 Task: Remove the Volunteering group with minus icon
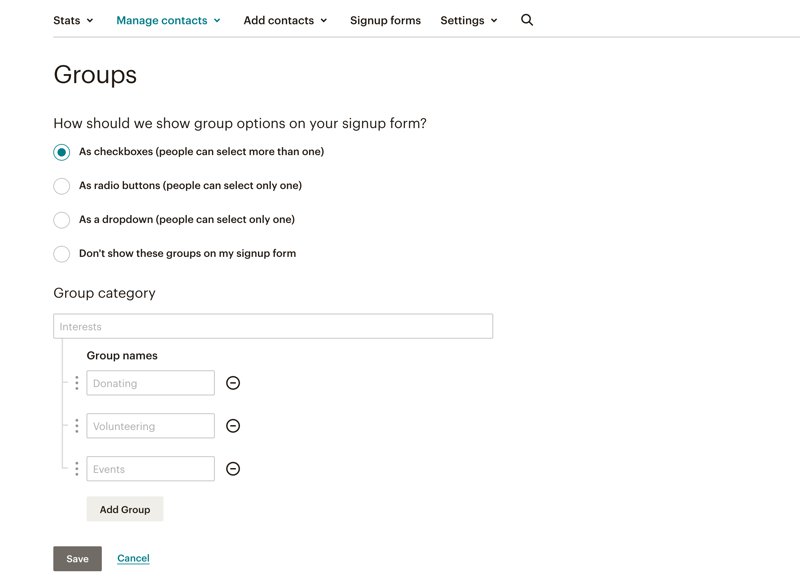tap(233, 426)
